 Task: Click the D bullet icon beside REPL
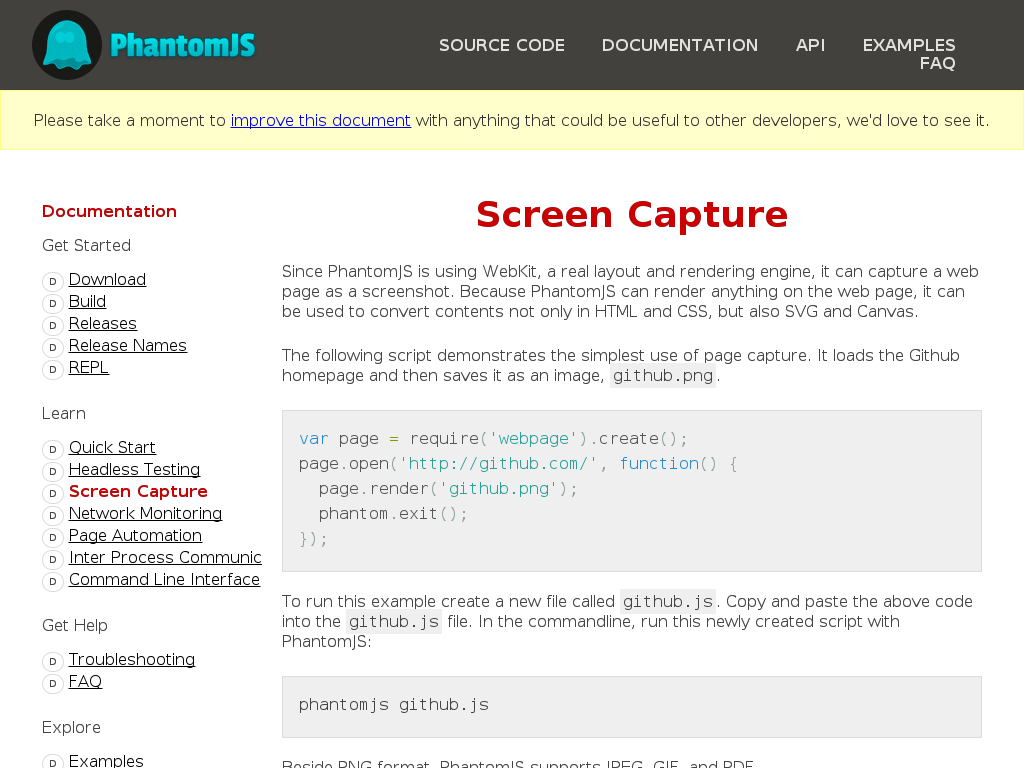click(53, 370)
